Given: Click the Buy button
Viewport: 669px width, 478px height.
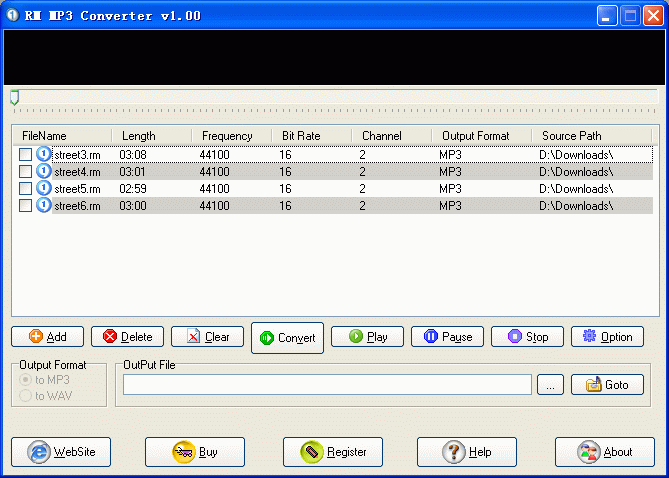Looking at the screenshot, I should (x=195, y=452).
